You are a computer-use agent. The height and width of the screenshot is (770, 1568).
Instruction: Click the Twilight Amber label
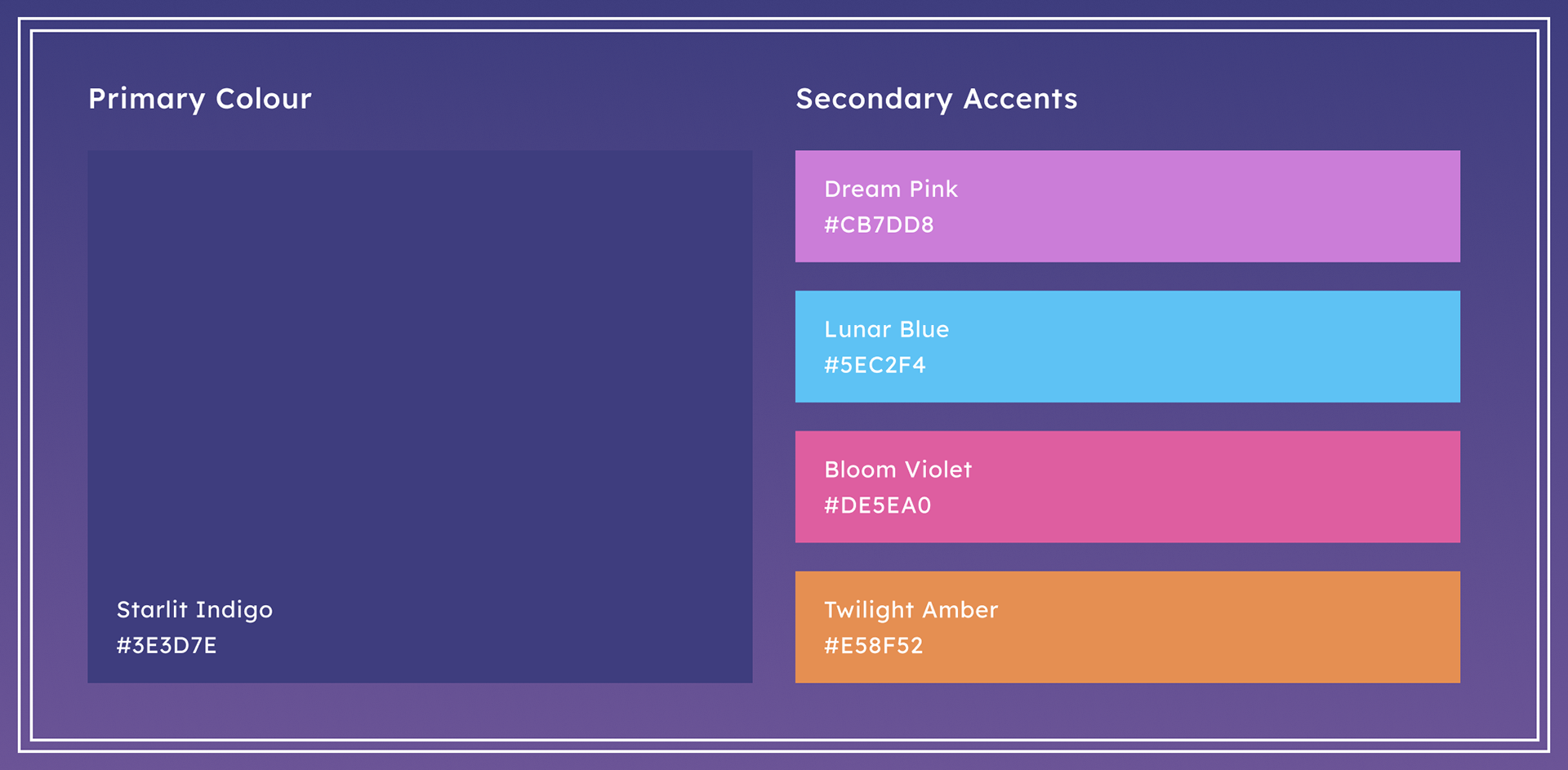[911, 610]
